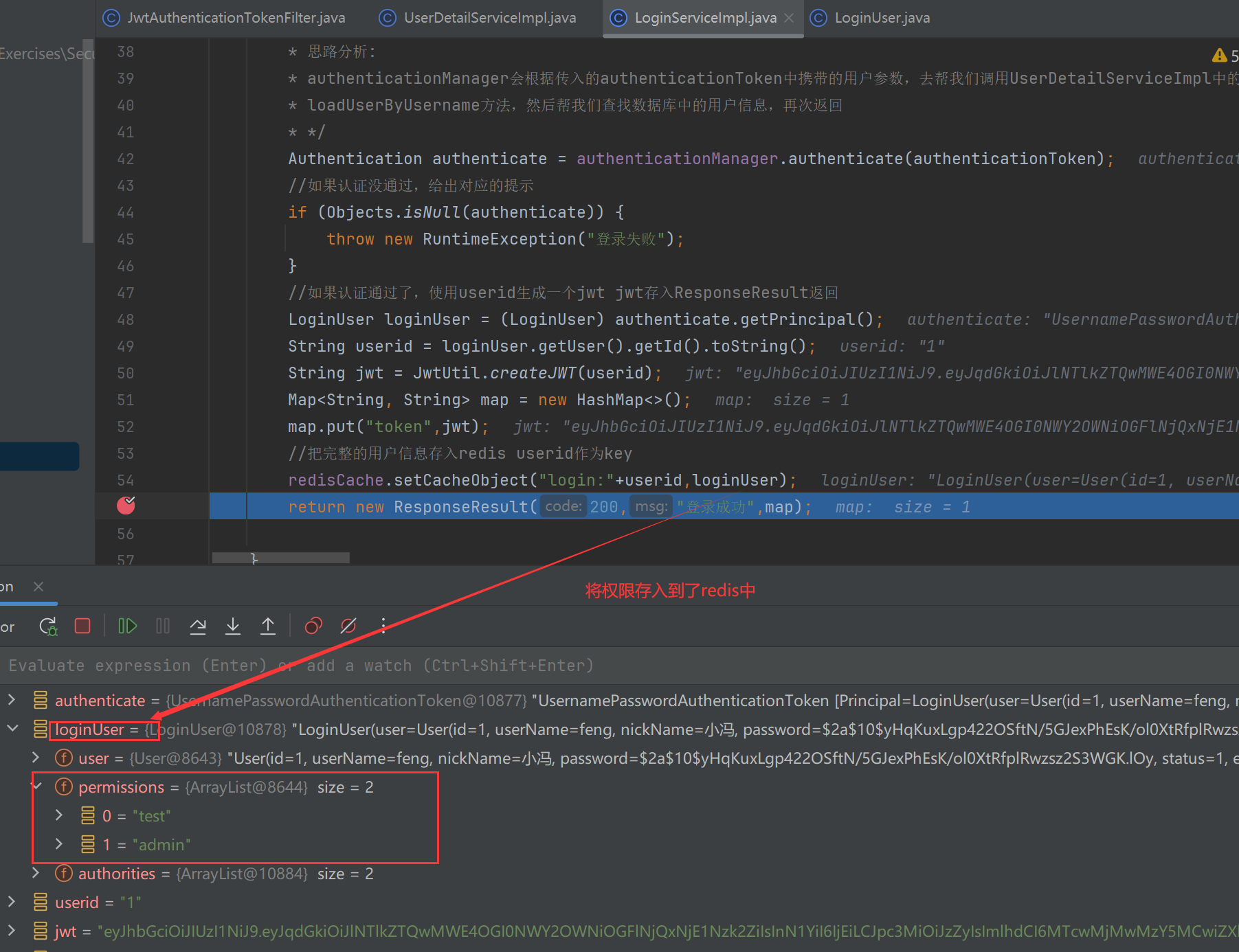Viewport: 1239px width, 952px height.
Task: Open more debug toolbar options
Action: pyautogui.click(x=383, y=626)
